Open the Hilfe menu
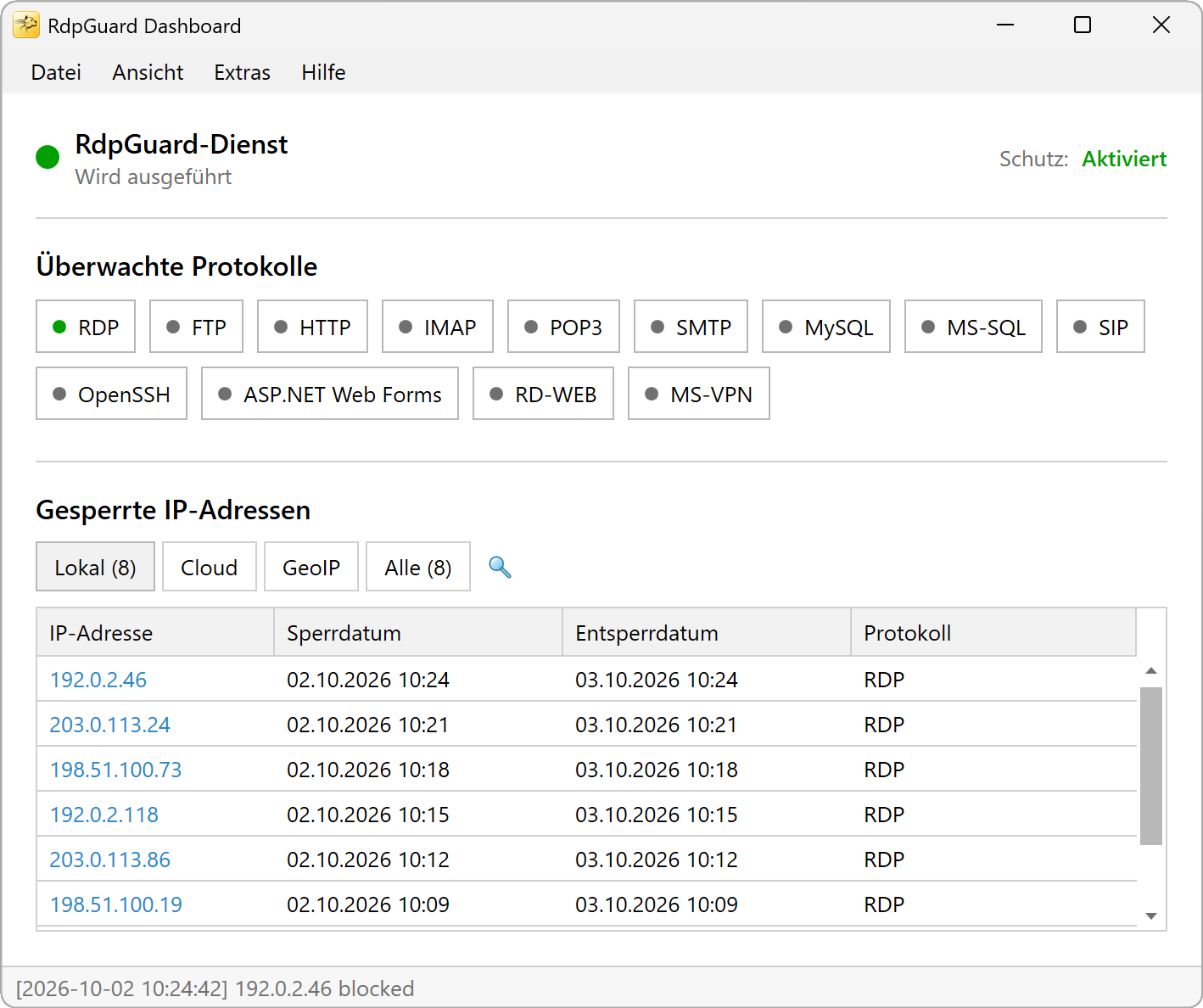 tap(323, 73)
